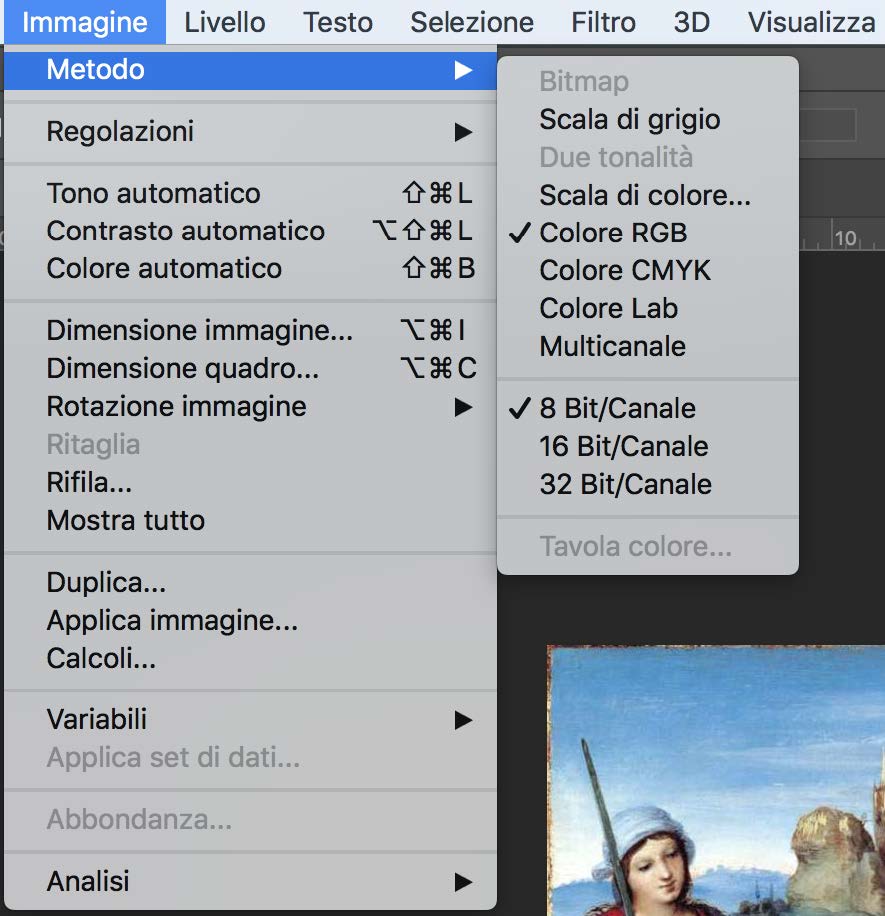Image resolution: width=885 pixels, height=916 pixels.
Task: Click the painting on the canvas
Action: [716, 780]
